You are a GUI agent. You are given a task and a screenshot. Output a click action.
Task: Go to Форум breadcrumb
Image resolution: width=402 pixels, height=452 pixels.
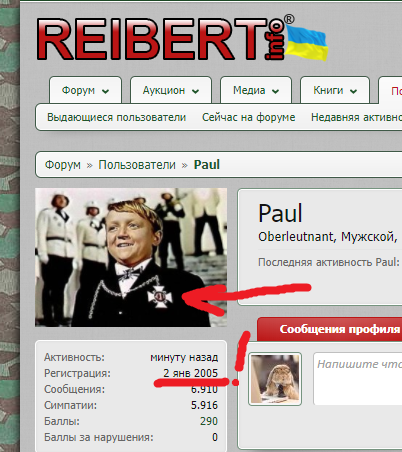[x=63, y=165]
